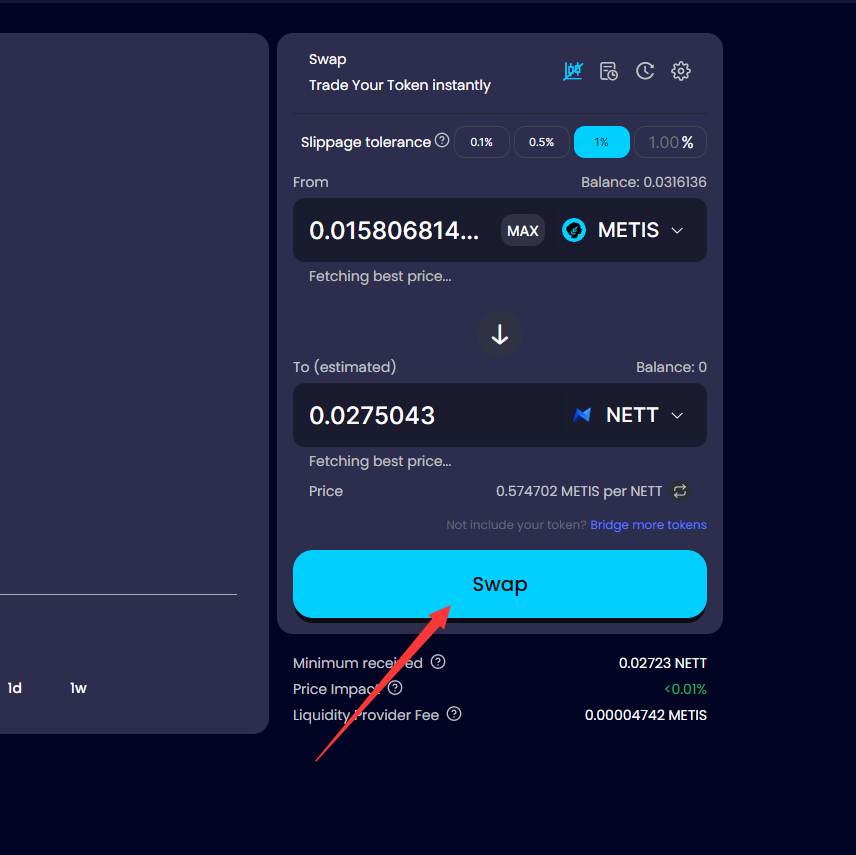Focus the custom slippage percentage field
This screenshot has width=856, height=855.
[670, 142]
